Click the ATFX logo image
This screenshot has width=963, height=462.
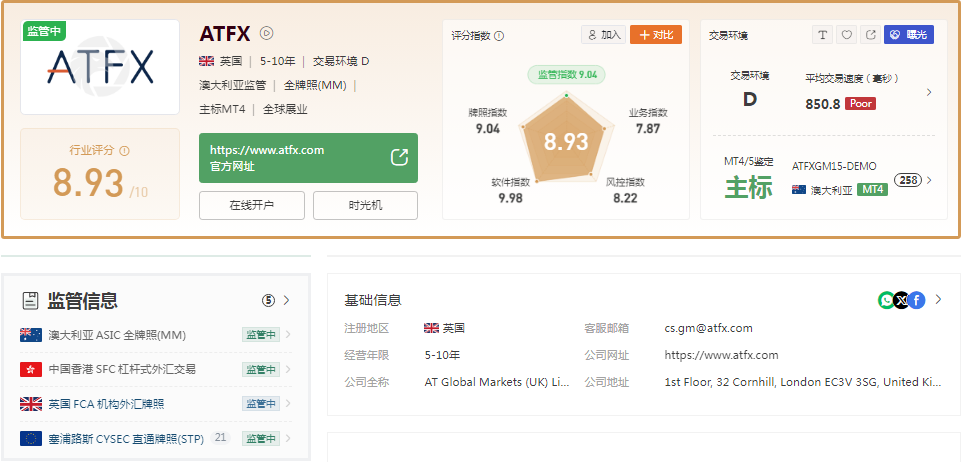(x=100, y=67)
